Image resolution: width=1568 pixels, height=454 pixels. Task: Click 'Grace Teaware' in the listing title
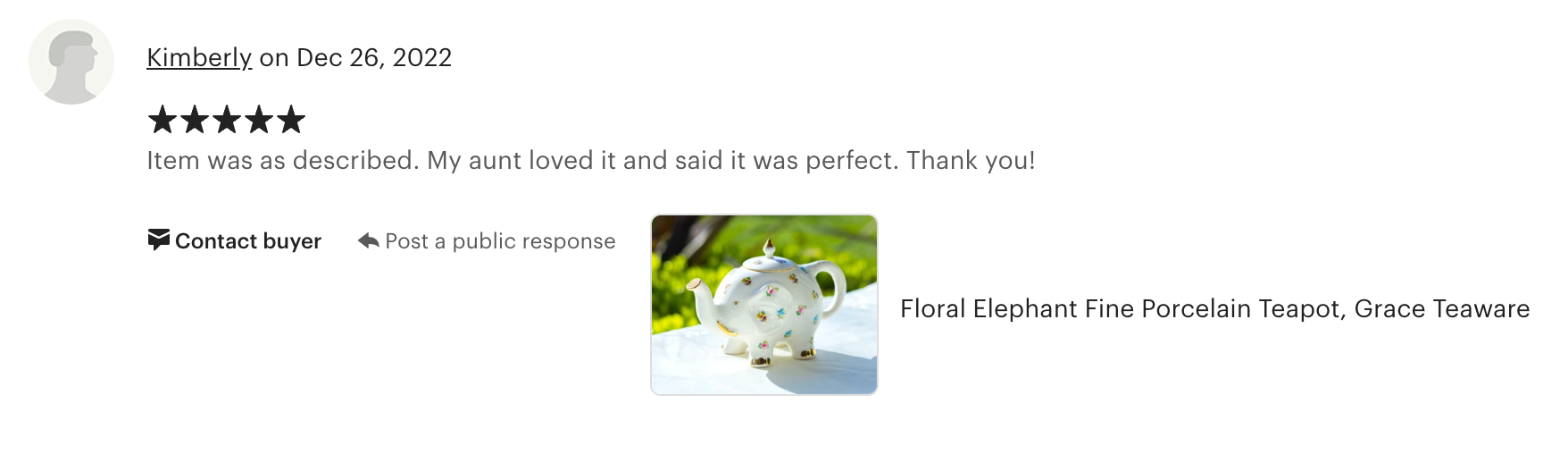tap(1441, 309)
